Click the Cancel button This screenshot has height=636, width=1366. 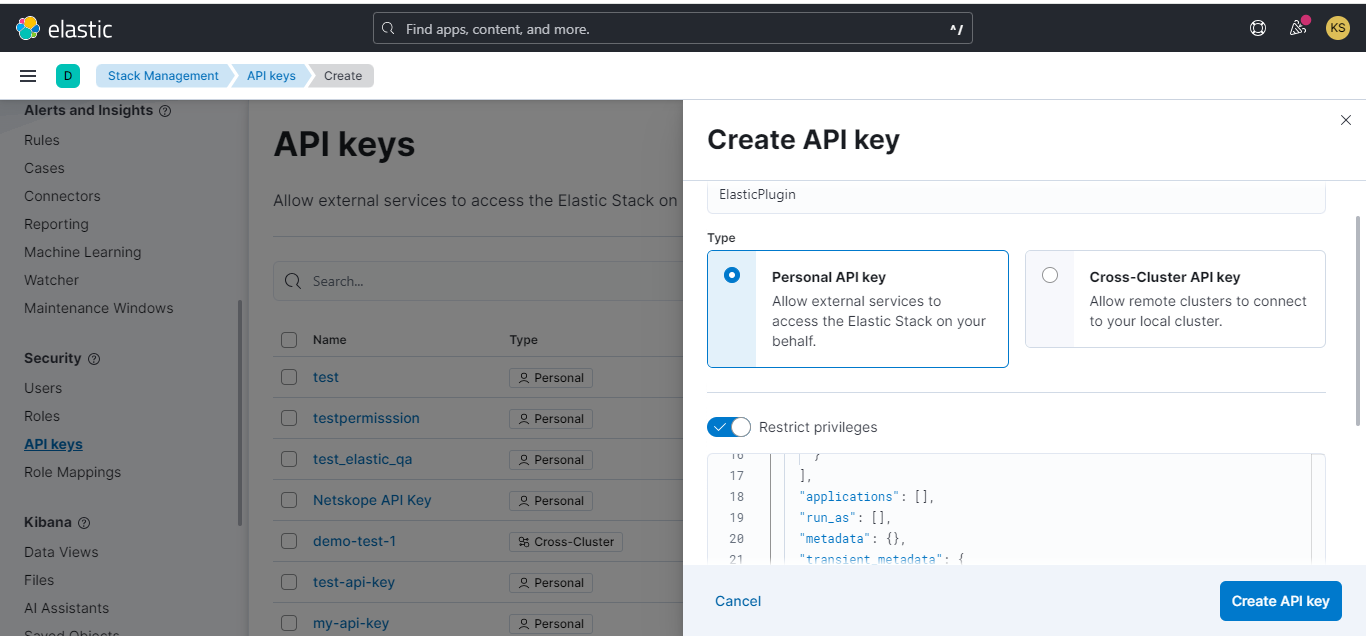pyautogui.click(x=738, y=601)
